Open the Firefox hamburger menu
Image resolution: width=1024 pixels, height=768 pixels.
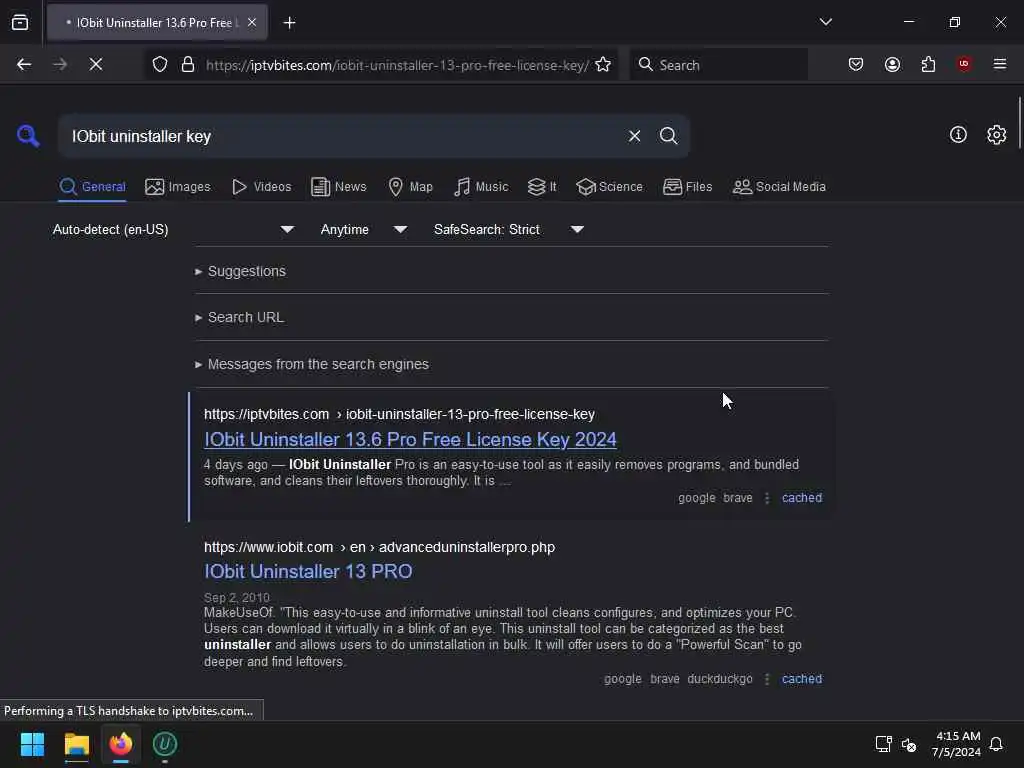coord(1000,64)
